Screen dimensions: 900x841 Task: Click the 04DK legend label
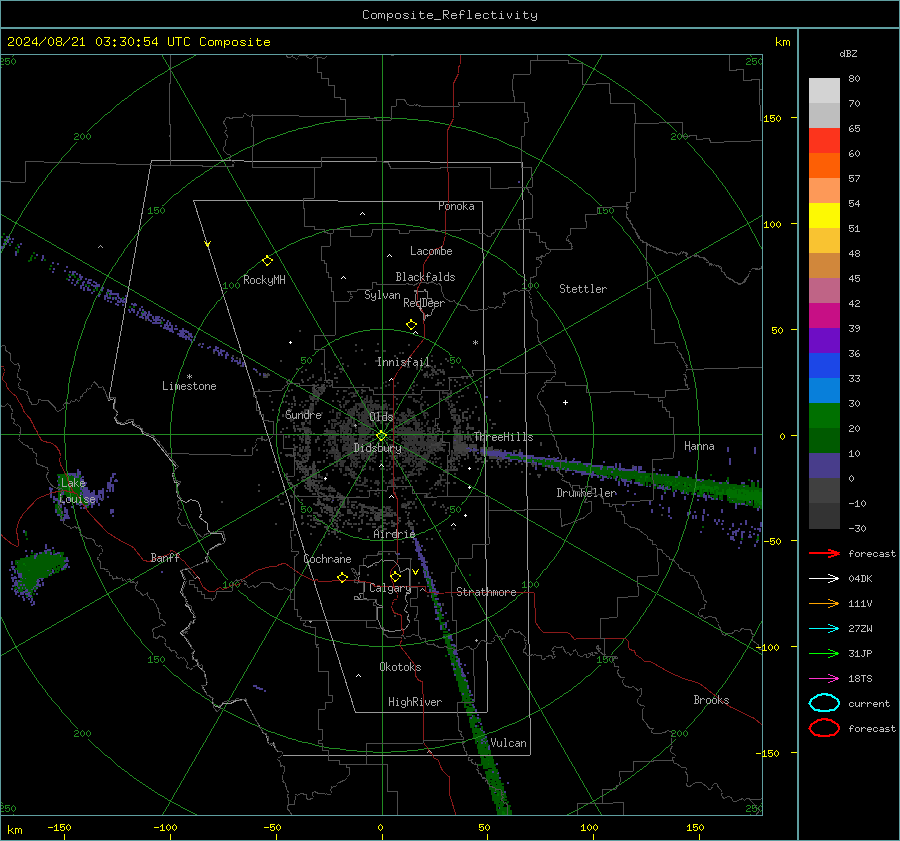pyautogui.click(x=860, y=579)
